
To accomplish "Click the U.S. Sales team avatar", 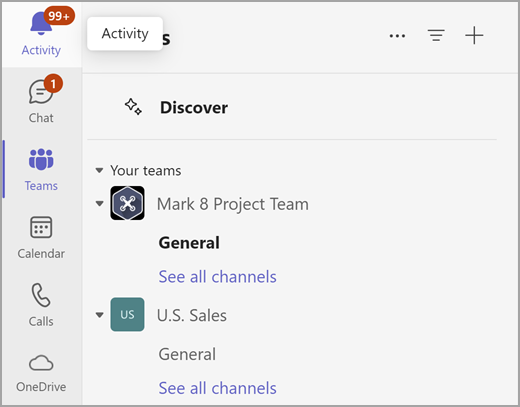I will [127, 314].
